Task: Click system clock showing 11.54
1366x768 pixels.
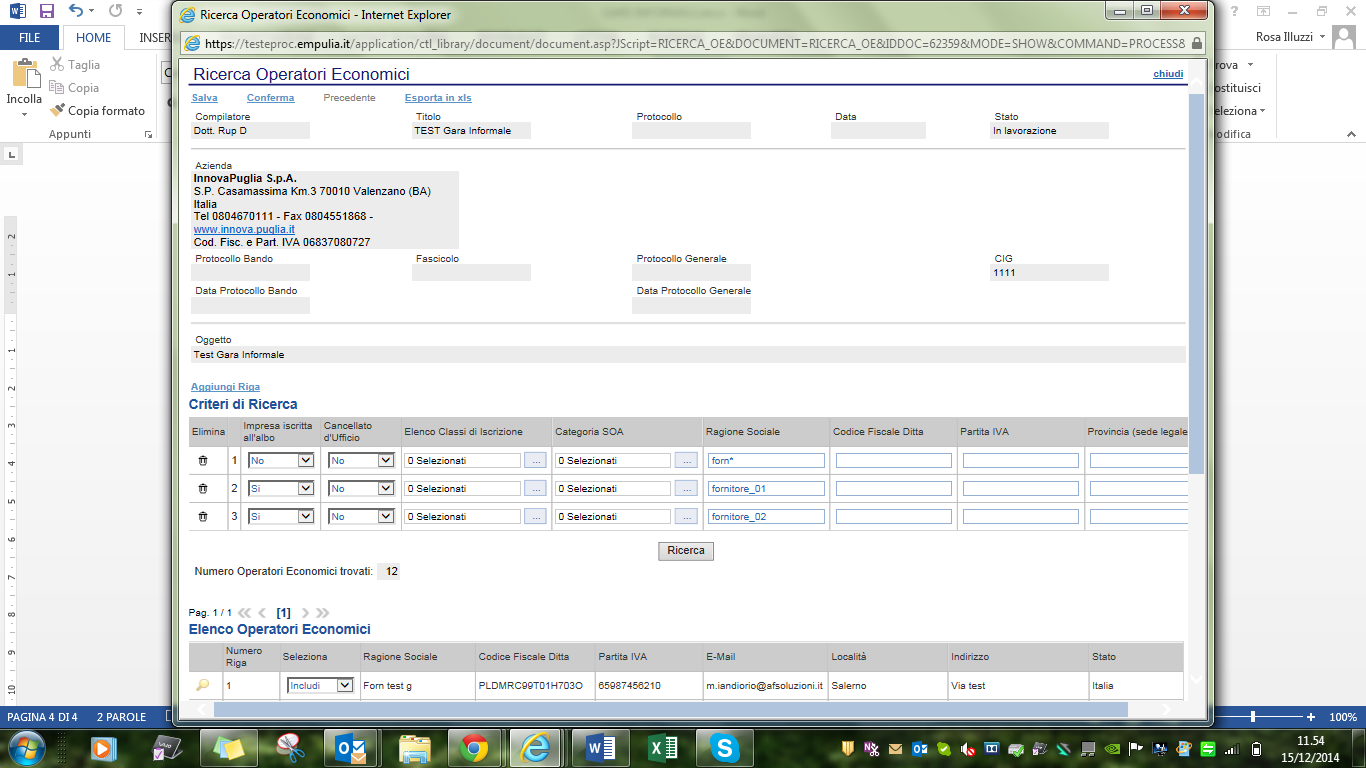Action: (1309, 740)
